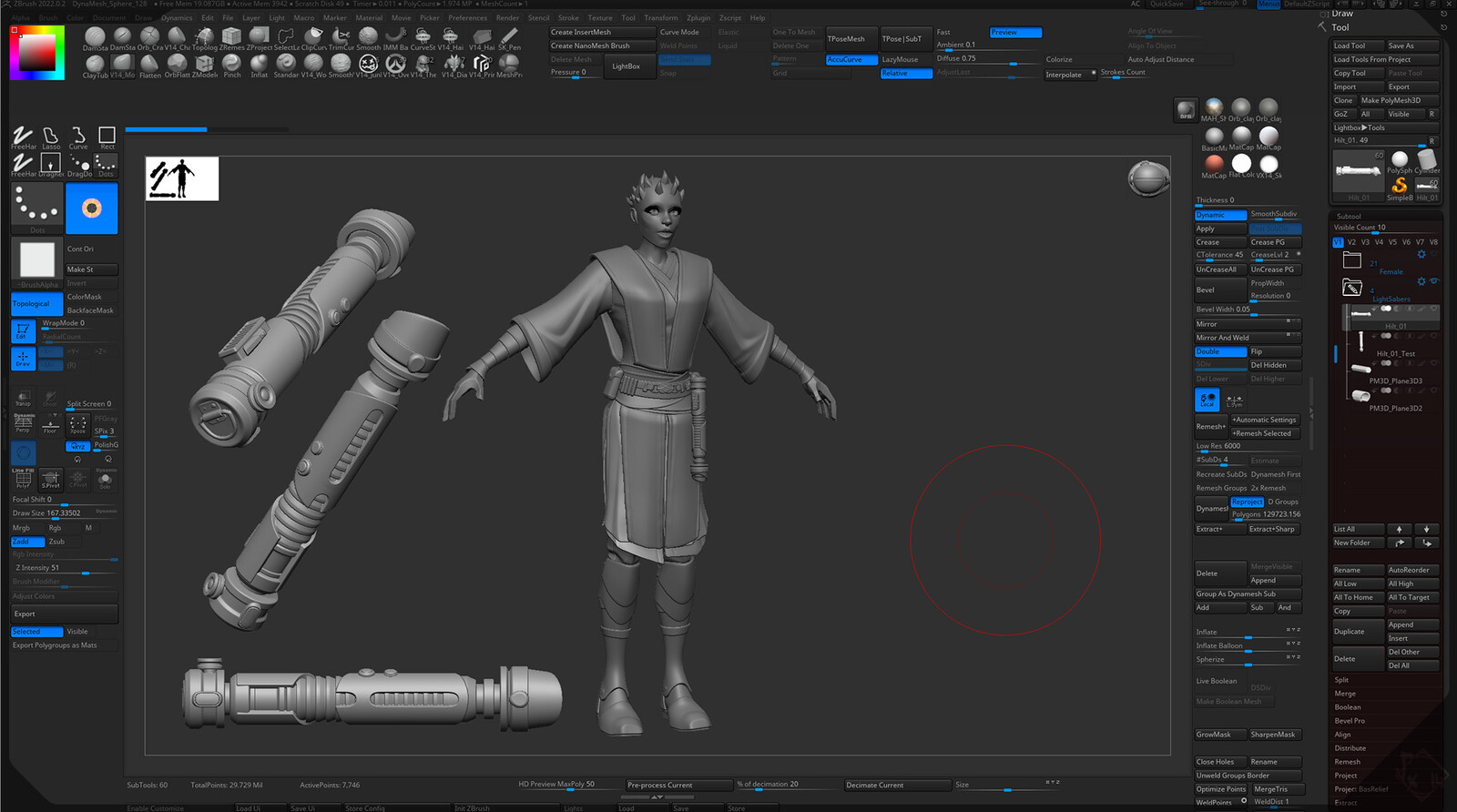This screenshot has width=1457, height=812.
Task: Pick the ZProject brush
Action: click(x=259, y=36)
